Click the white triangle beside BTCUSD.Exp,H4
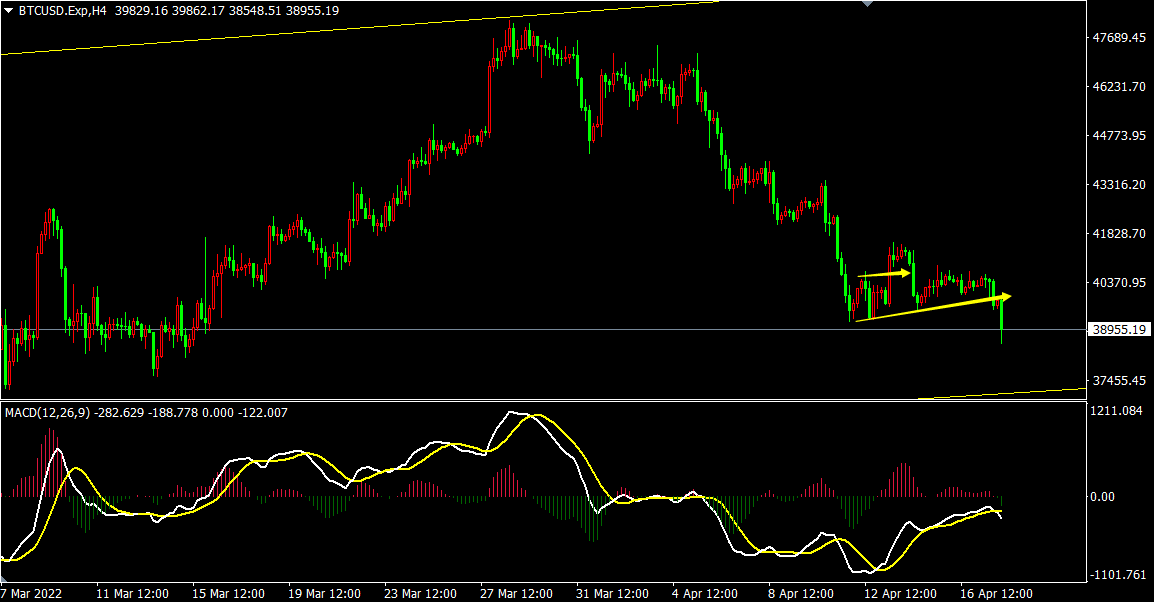This screenshot has width=1154, height=602. pos(9,10)
